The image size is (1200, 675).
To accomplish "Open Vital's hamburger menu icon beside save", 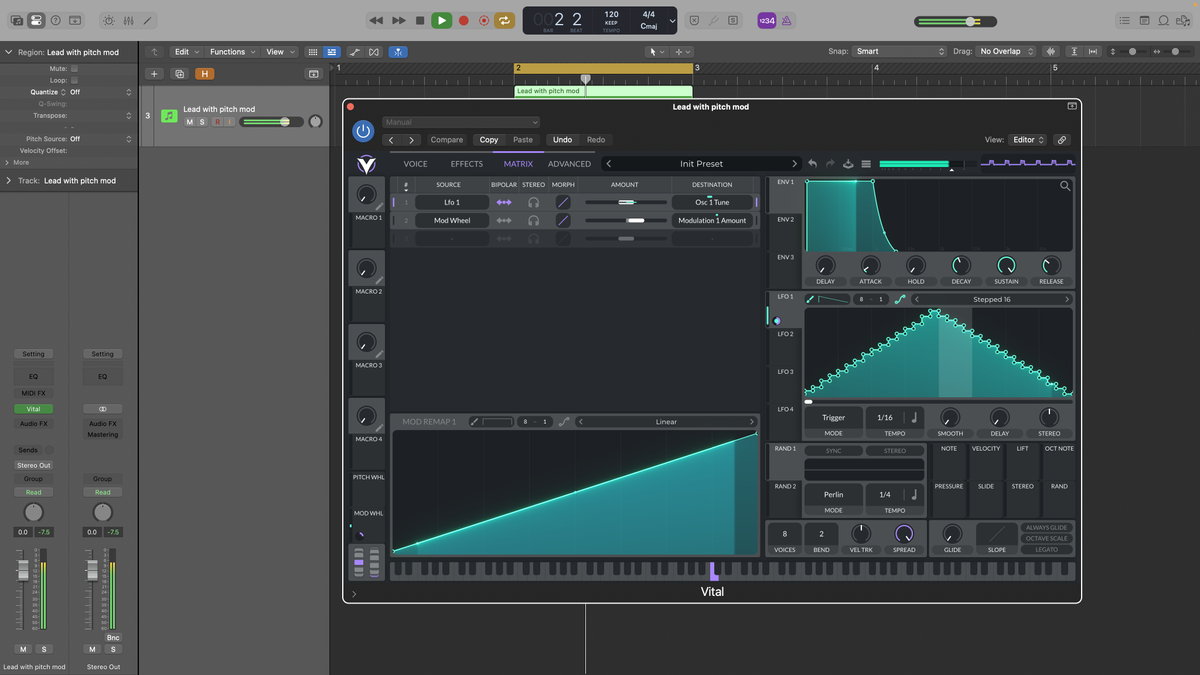I will 868,163.
